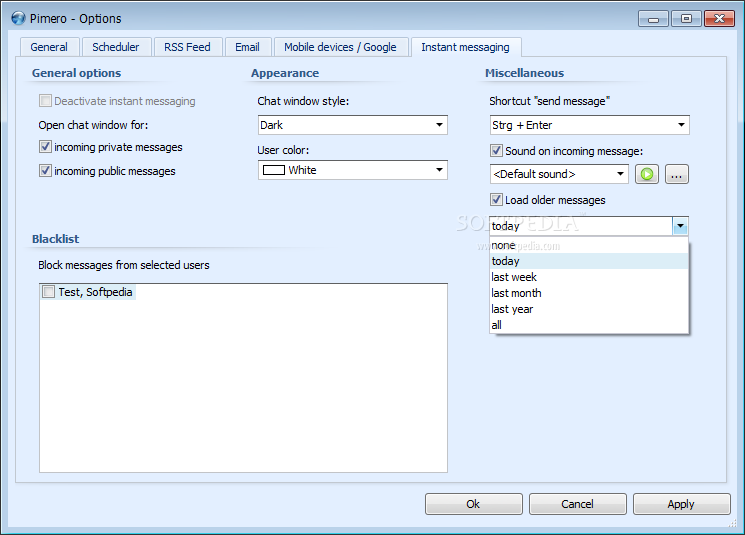Go to the RSS Feed tab
Viewport: 745px width, 535px height.
(187, 47)
